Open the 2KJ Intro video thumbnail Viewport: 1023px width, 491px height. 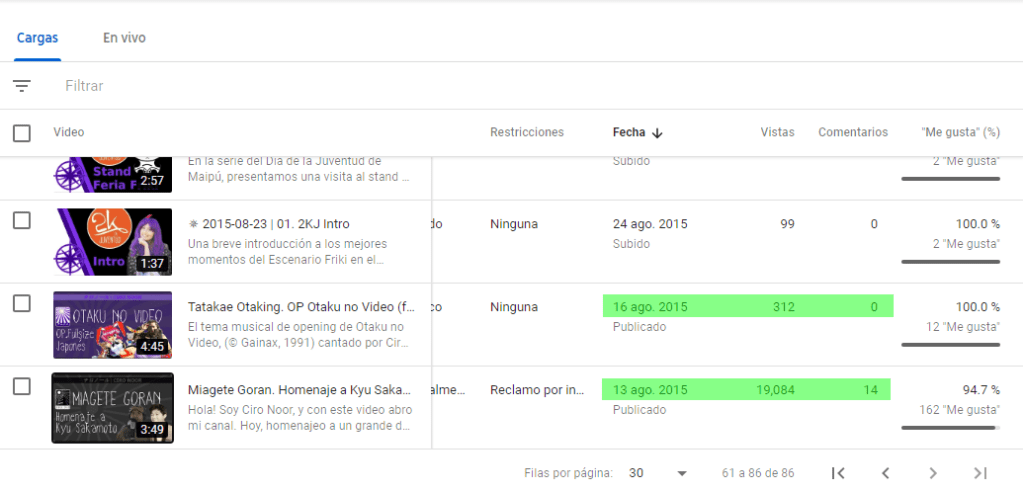[113, 242]
